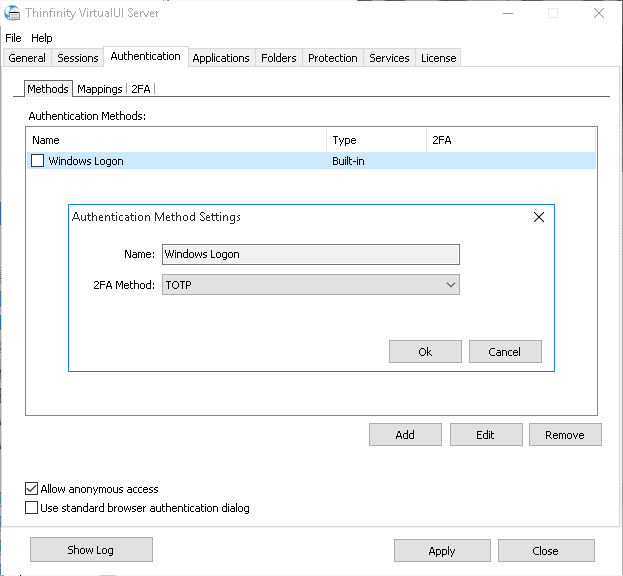Open the Help menu
Screen dimensions: 623x576
click(x=42, y=38)
